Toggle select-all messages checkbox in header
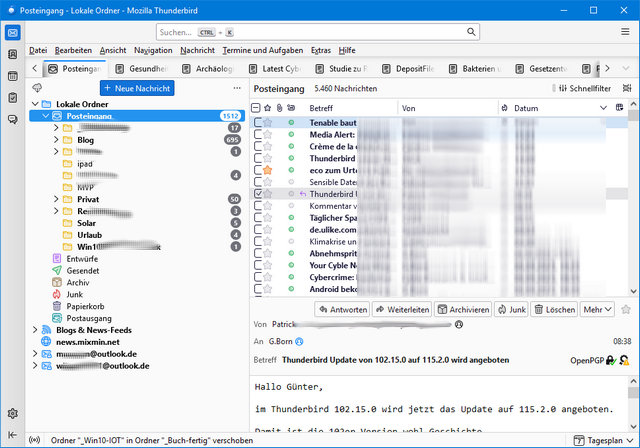 tap(256, 108)
